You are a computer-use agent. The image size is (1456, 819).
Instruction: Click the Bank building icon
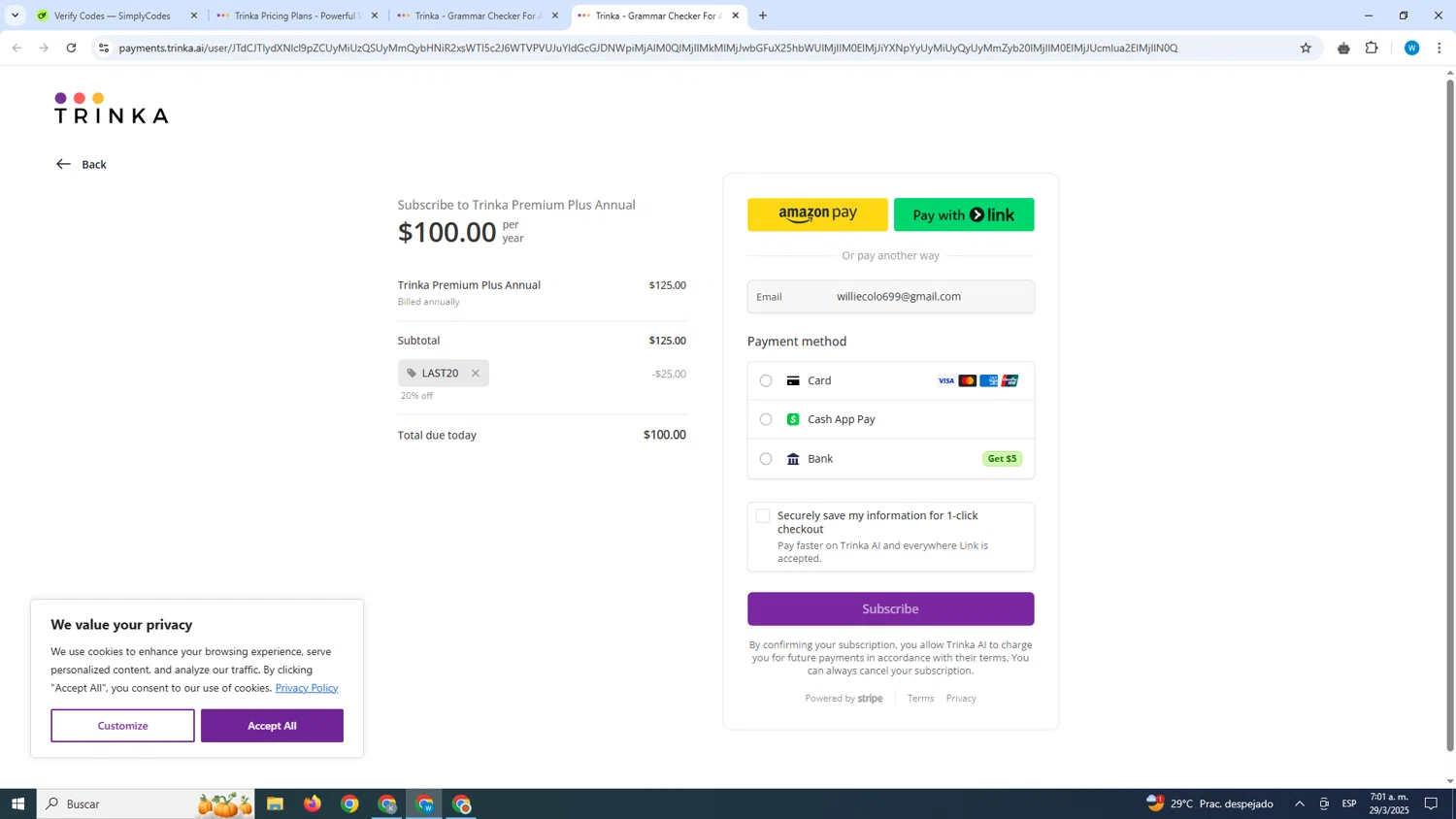pyautogui.click(x=793, y=459)
